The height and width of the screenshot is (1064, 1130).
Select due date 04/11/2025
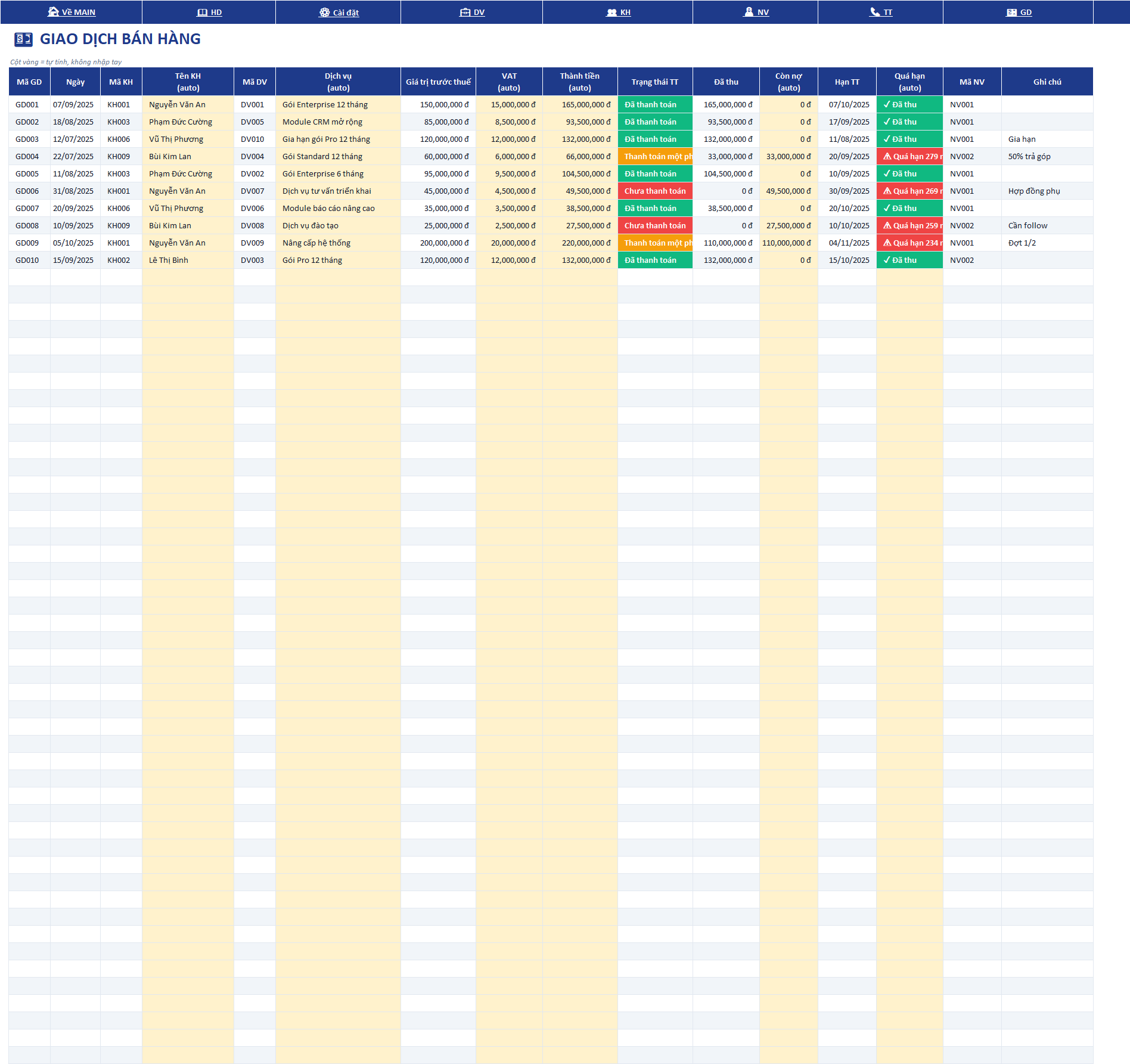tap(847, 243)
